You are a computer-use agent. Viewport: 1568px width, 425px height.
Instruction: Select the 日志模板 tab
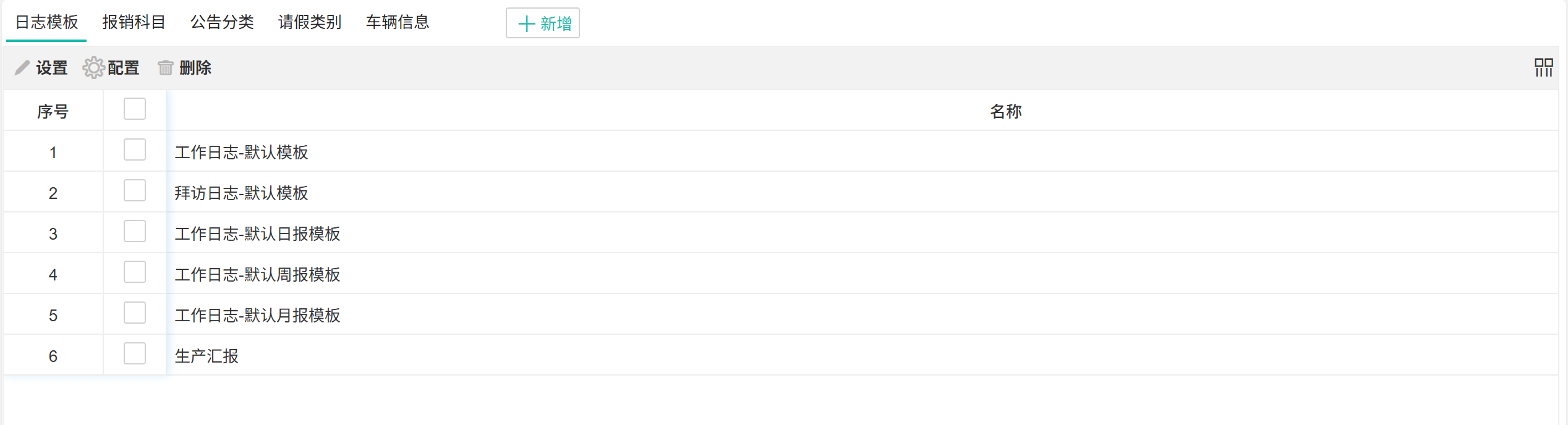point(46,22)
